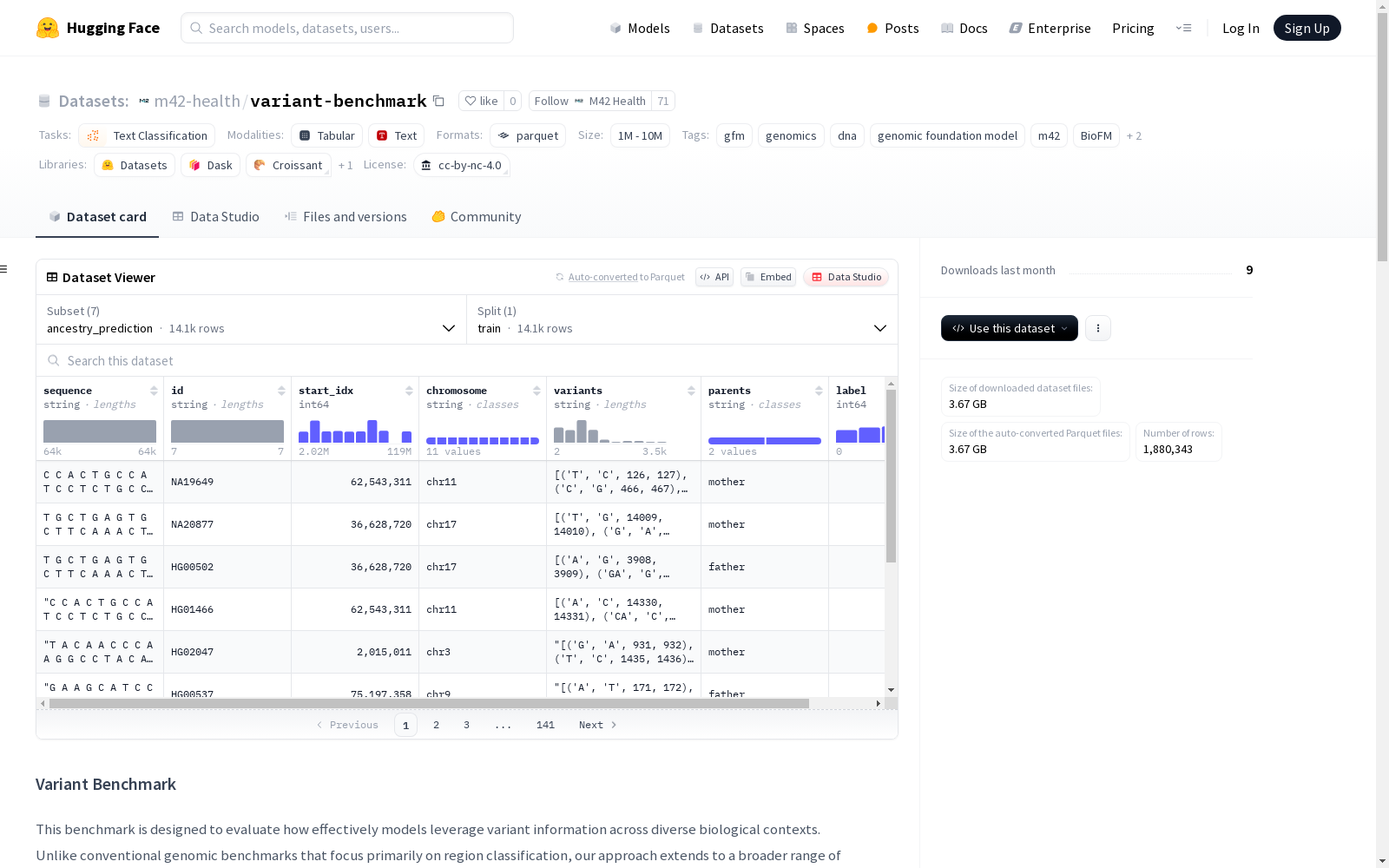Image resolution: width=1389 pixels, height=868 pixels.
Task: Switch to the Data Studio tab
Action: tap(215, 217)
